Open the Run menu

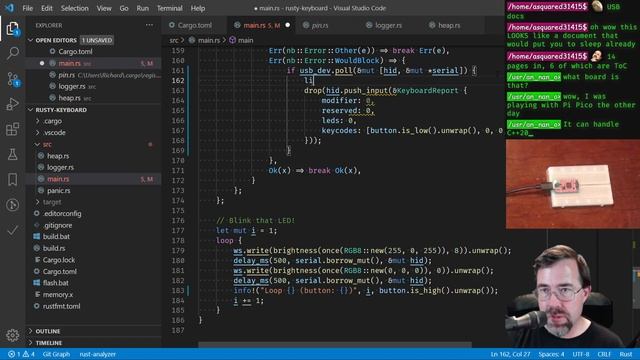click(142, 8)
